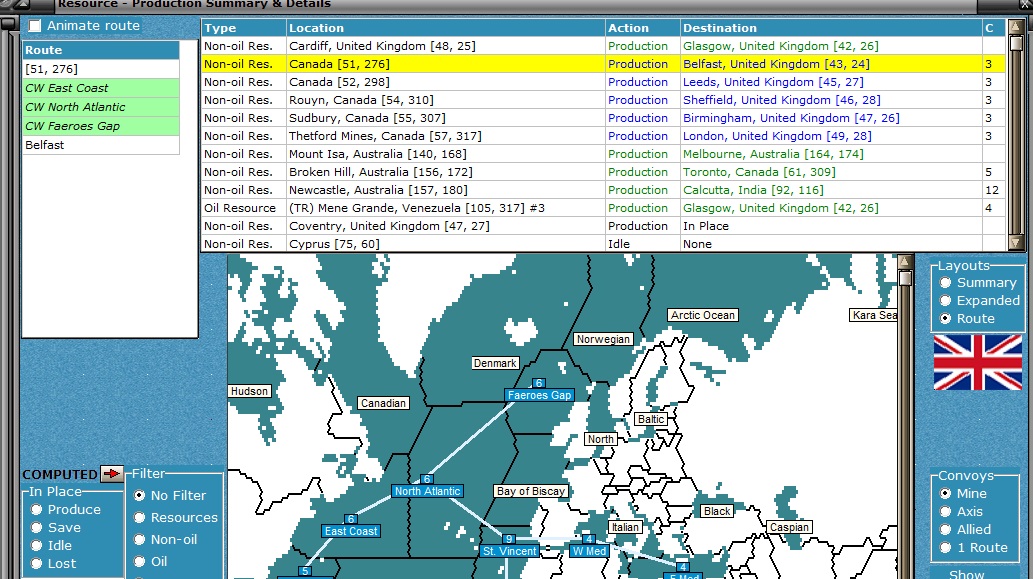Select the Route layout option

click(945, 318)
